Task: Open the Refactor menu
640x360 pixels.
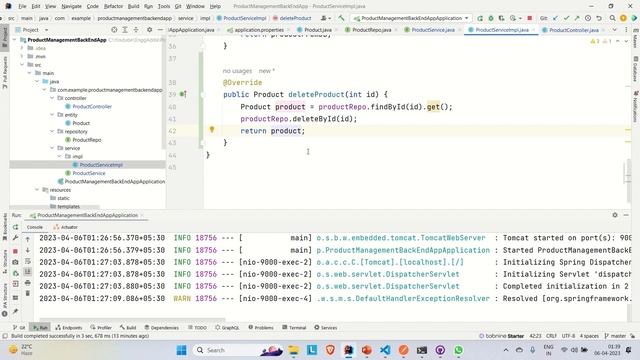Action: pos(113,6)
